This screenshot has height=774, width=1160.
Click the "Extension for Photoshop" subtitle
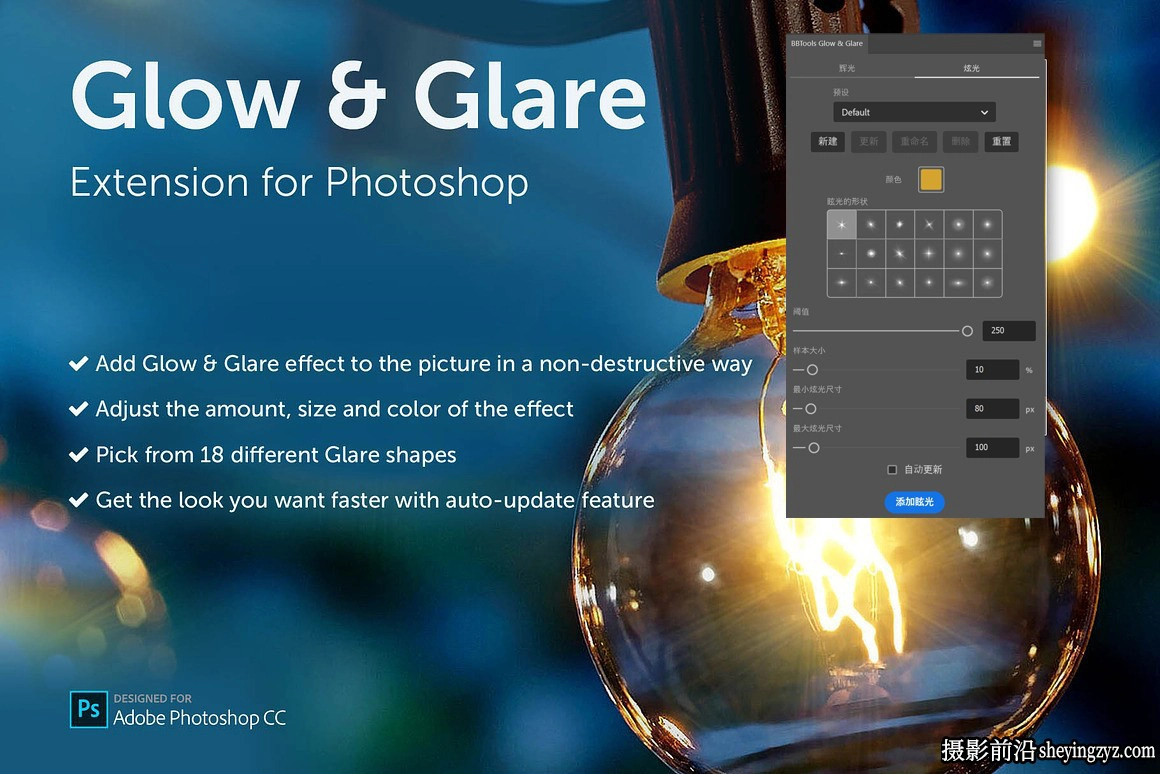[x=300, y=183]
